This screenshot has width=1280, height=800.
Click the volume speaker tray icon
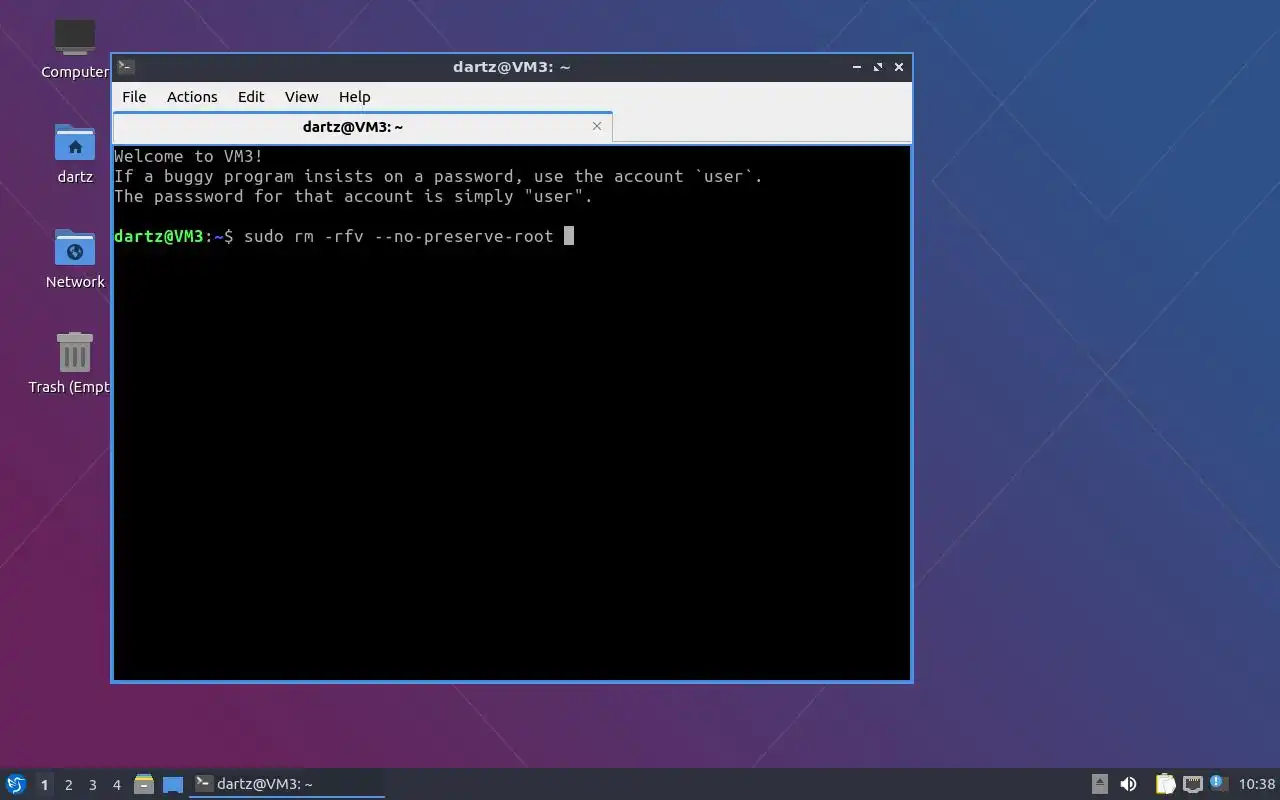[x=1128, y=784]
